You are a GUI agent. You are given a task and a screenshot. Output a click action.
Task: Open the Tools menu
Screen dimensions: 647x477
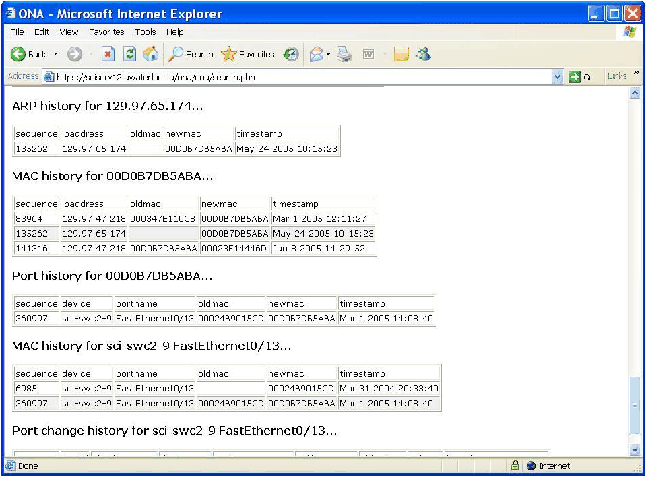pos(145,32)
